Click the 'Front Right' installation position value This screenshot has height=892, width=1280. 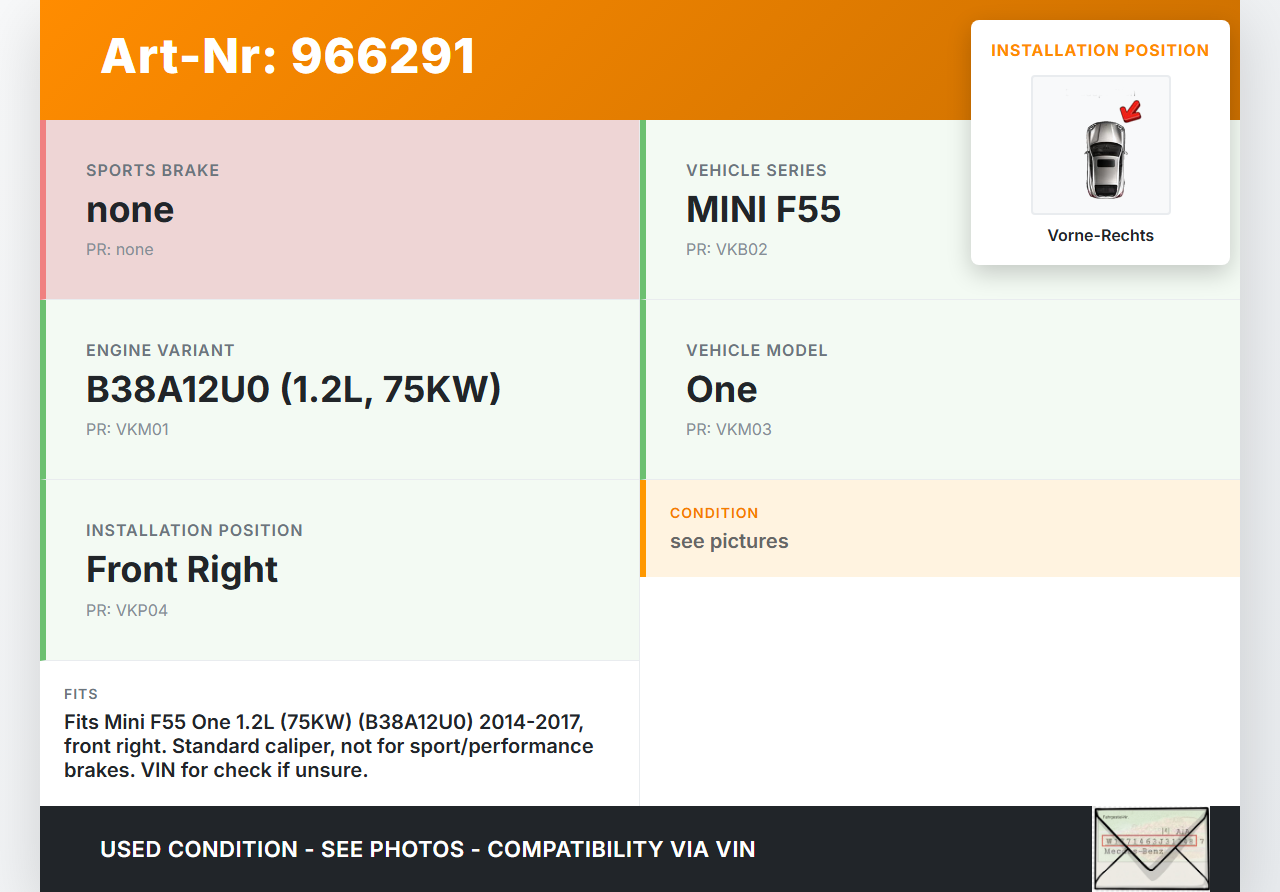(182, 570)
